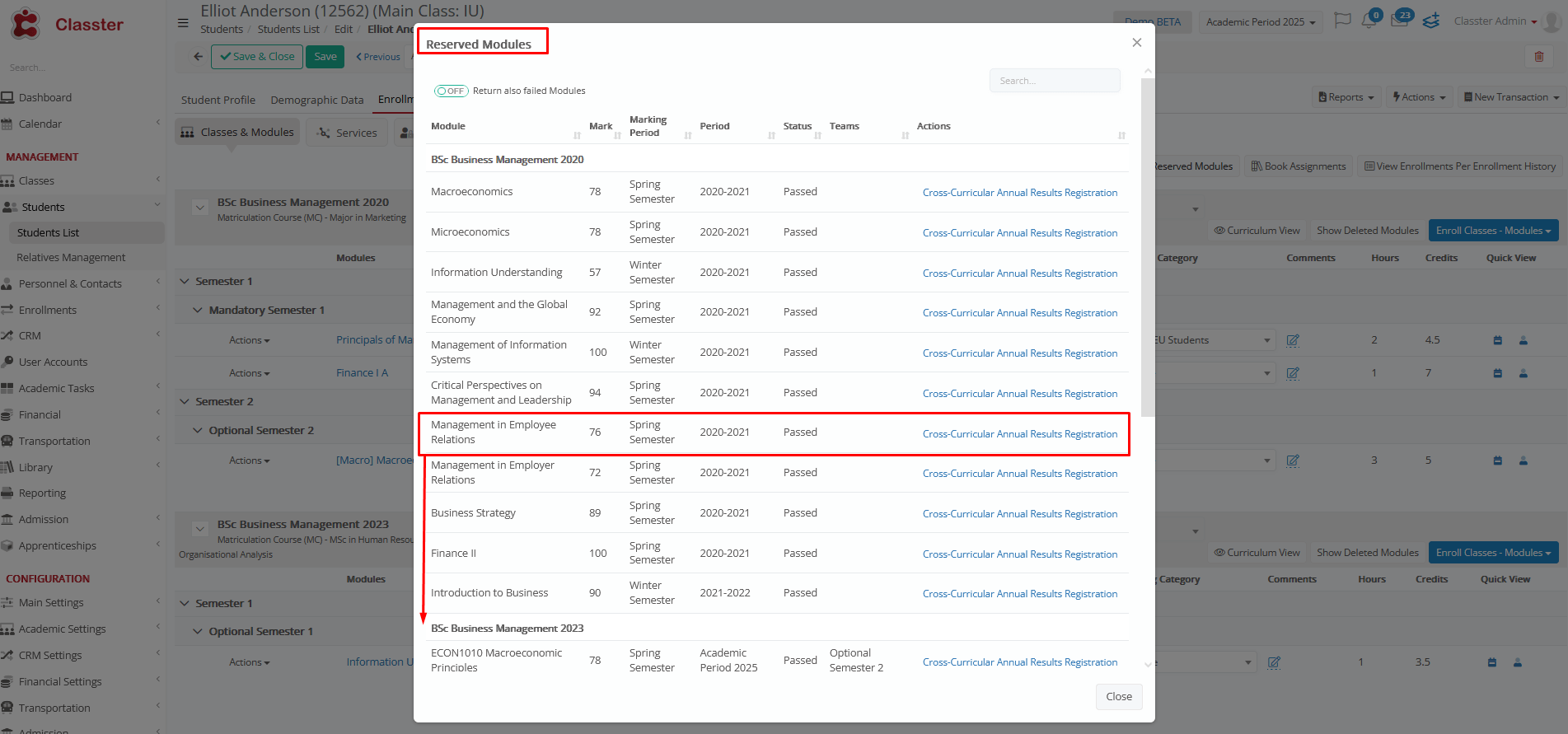Open Dashboard in the sidebar
The image size is (1568, 734).
tap(45, 98)
